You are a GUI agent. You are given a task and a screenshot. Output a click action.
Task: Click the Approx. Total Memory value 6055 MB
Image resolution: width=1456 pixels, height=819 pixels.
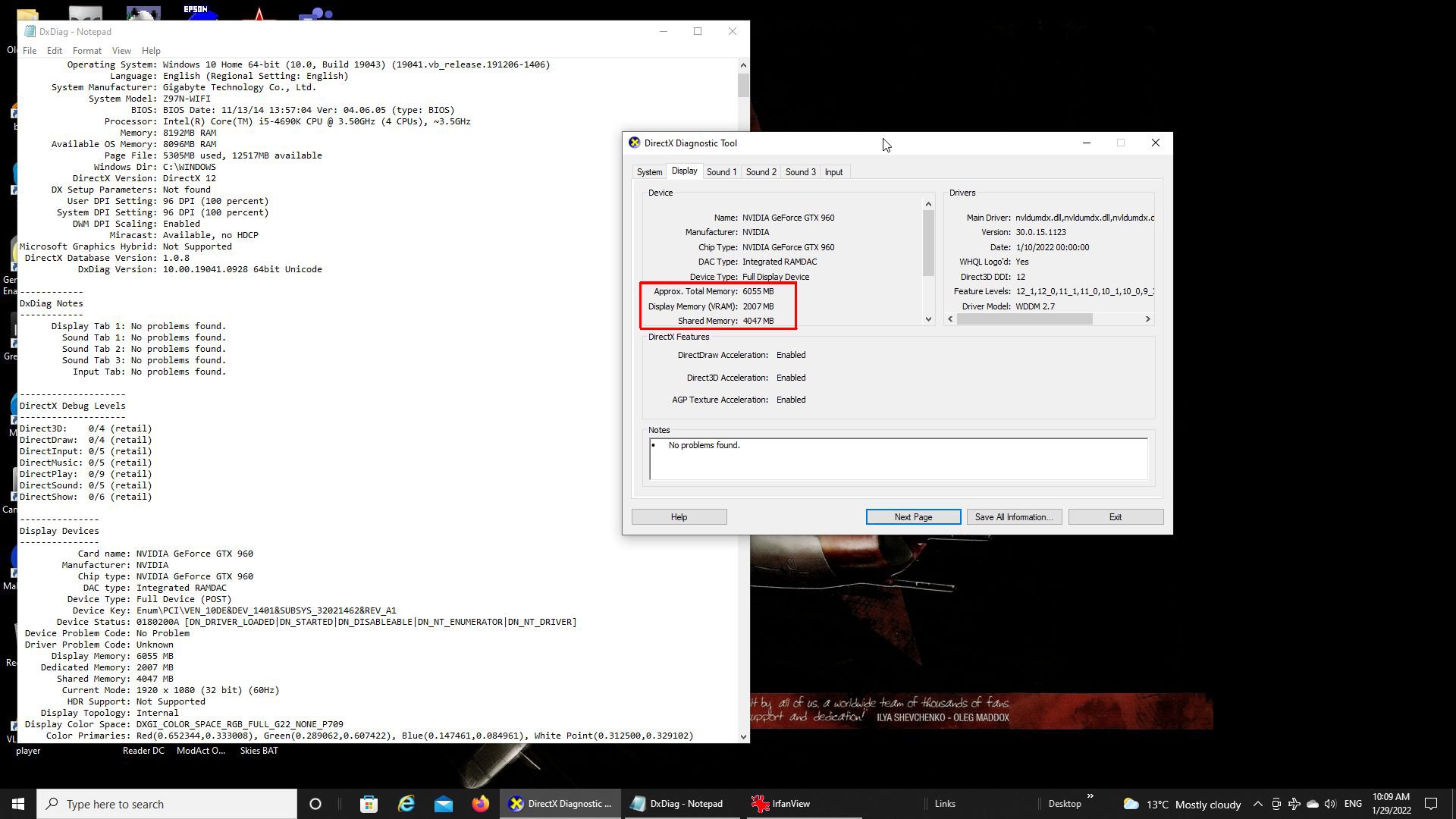(758, 291)
